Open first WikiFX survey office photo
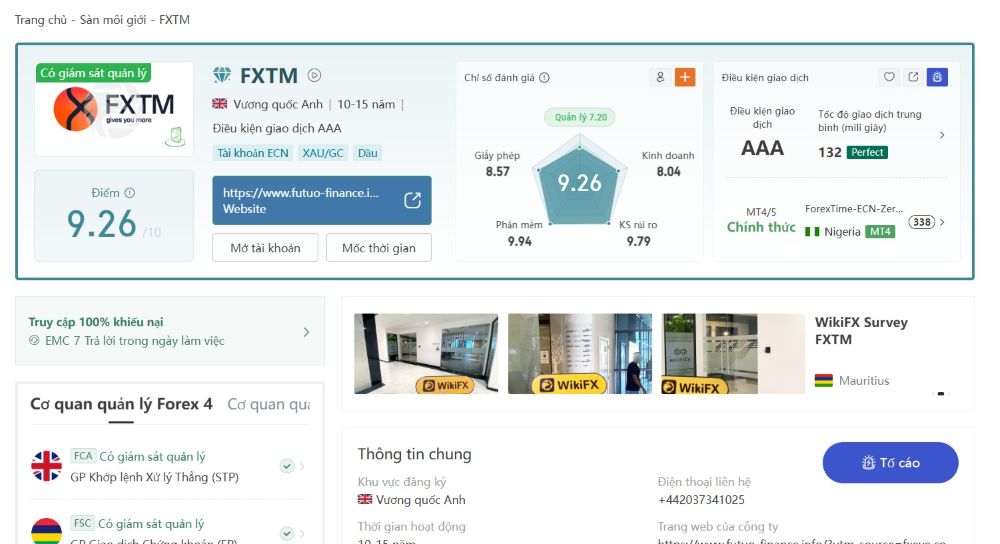This screenshot has height=544, width=1000. coord(426,353)
